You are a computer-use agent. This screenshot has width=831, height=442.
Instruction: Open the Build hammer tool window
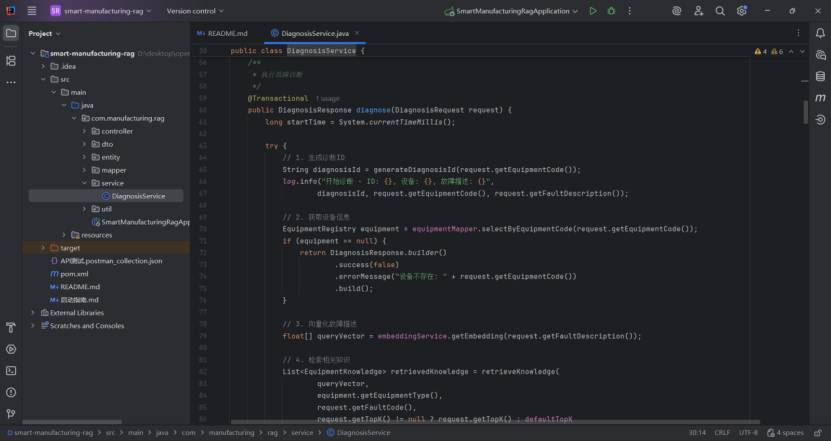(11, 328)
